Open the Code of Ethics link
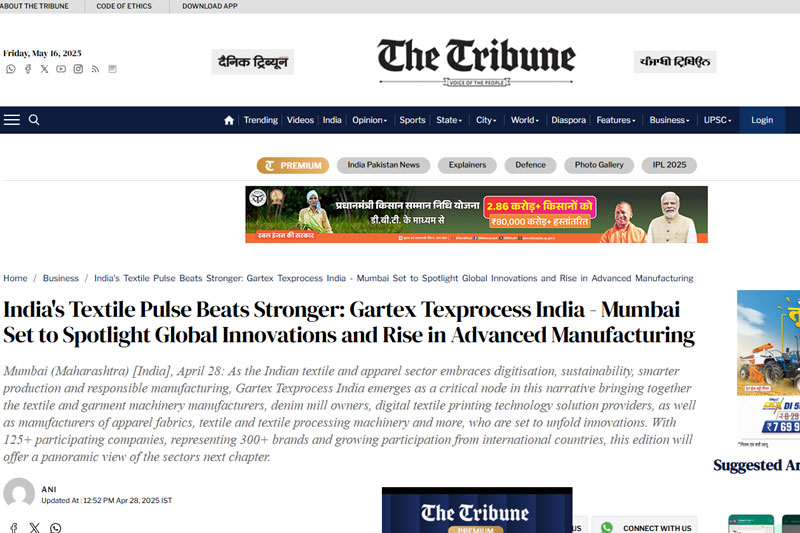This screenshot has width=800, height=533. (124, 6)
